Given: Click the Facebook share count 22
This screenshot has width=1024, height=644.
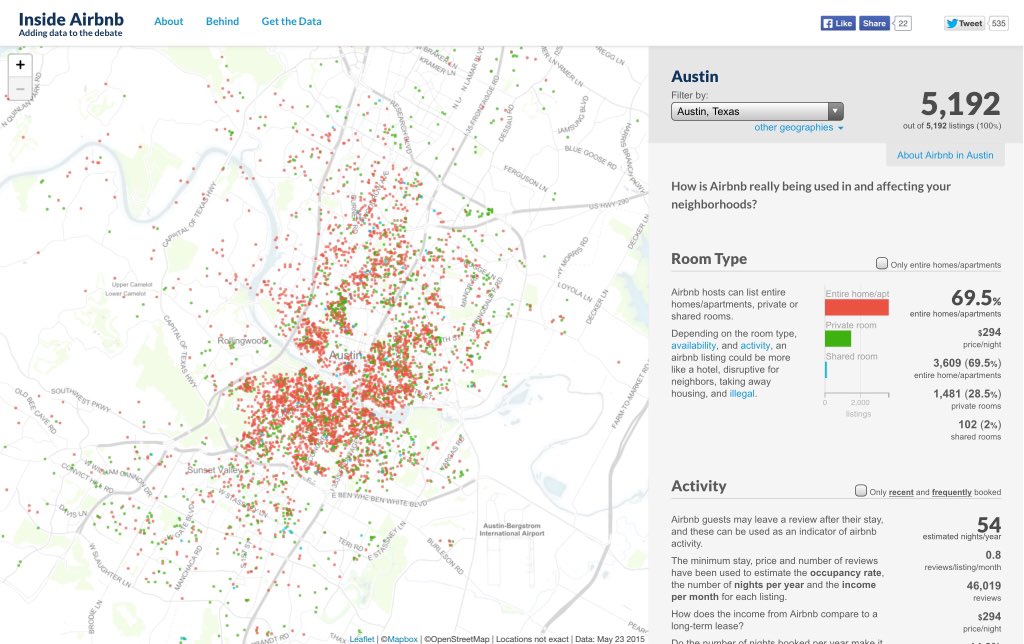Looking at the screenshot, I should [903, 24].
